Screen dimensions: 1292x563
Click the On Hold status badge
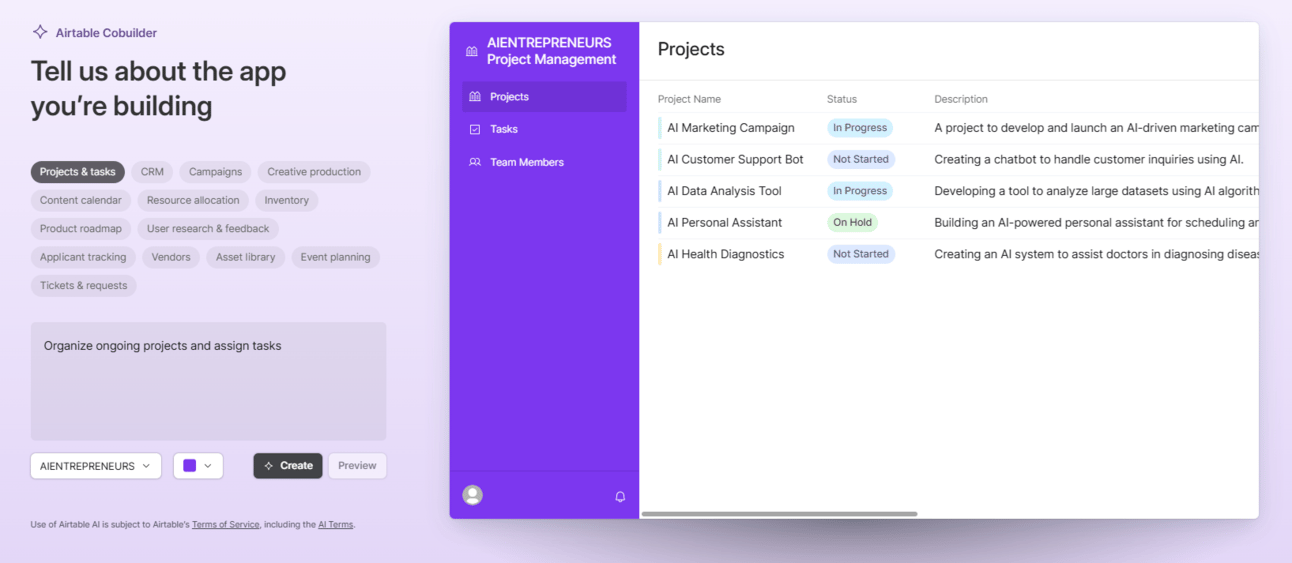click(852, 222)
